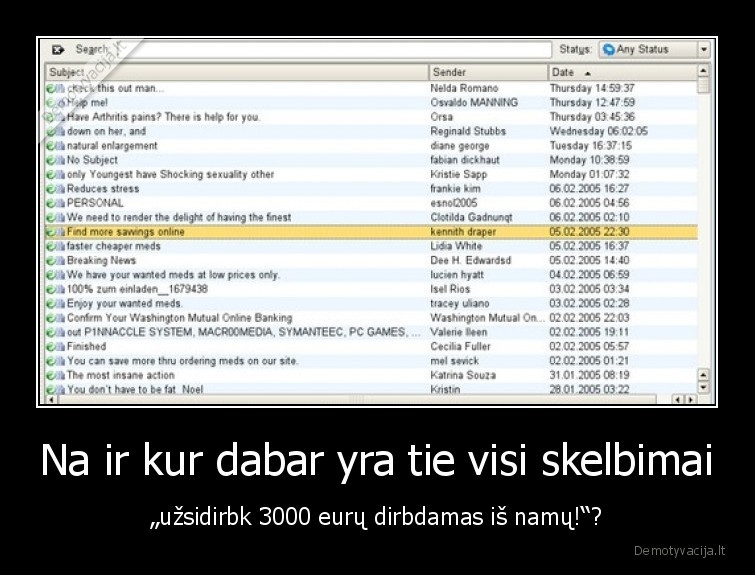755x575 pixels.
Task: Click into the Search text field
Action: click(x=331, y=50)
